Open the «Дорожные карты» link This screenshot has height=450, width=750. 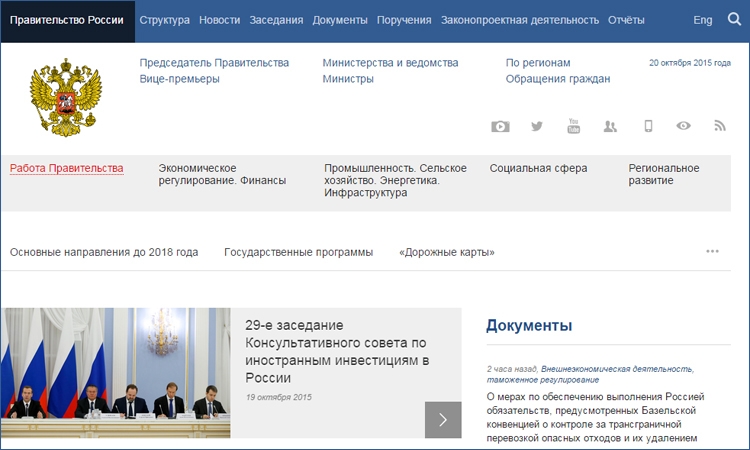447,252
